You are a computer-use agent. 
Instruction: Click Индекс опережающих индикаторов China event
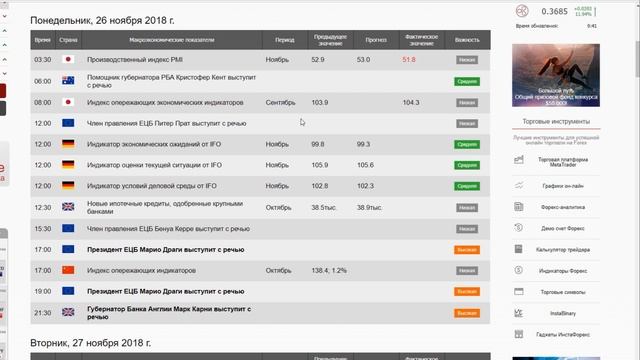click(141, 270)
